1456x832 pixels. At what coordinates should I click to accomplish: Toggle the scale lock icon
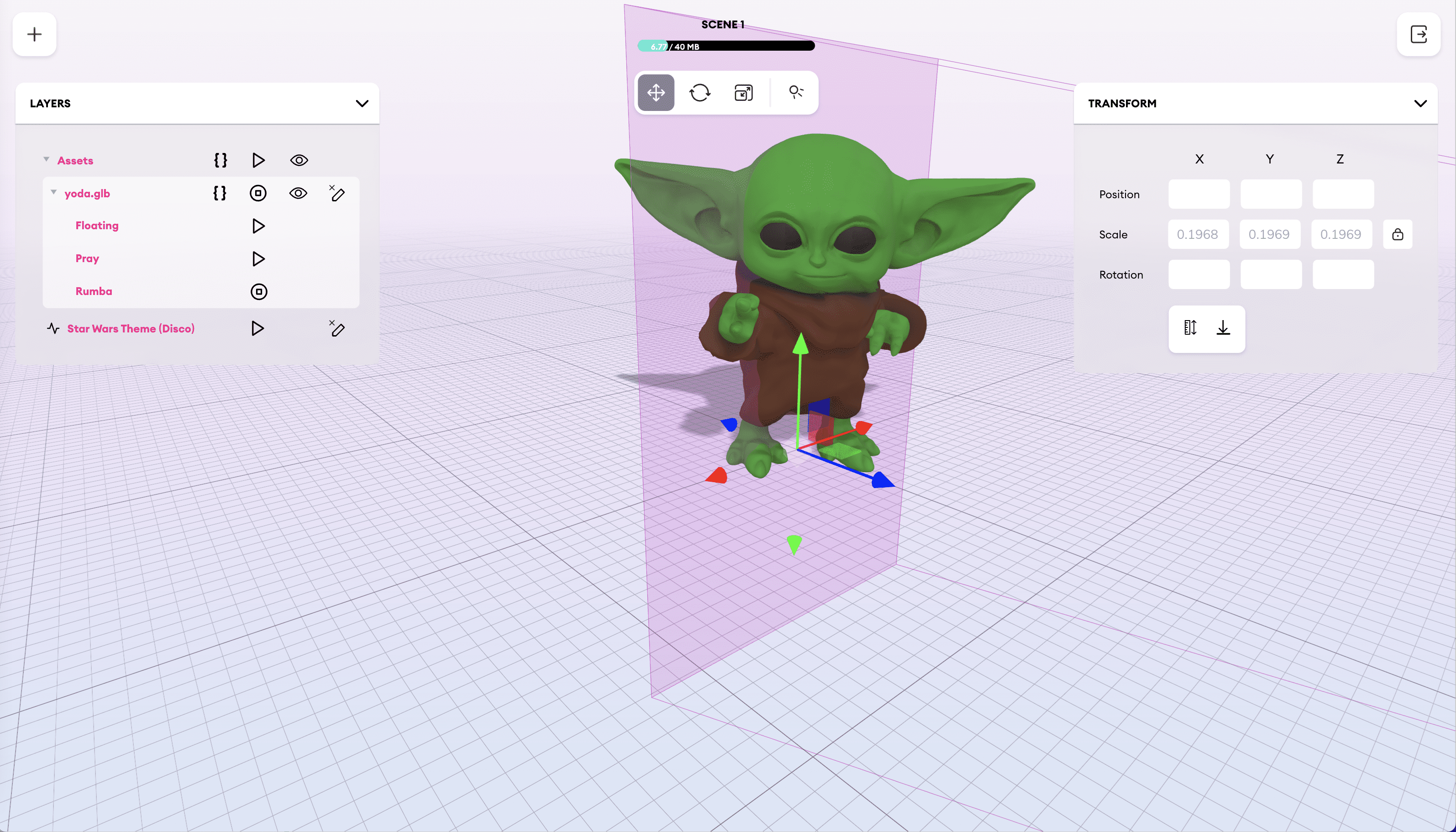[x=1397, y=234]
